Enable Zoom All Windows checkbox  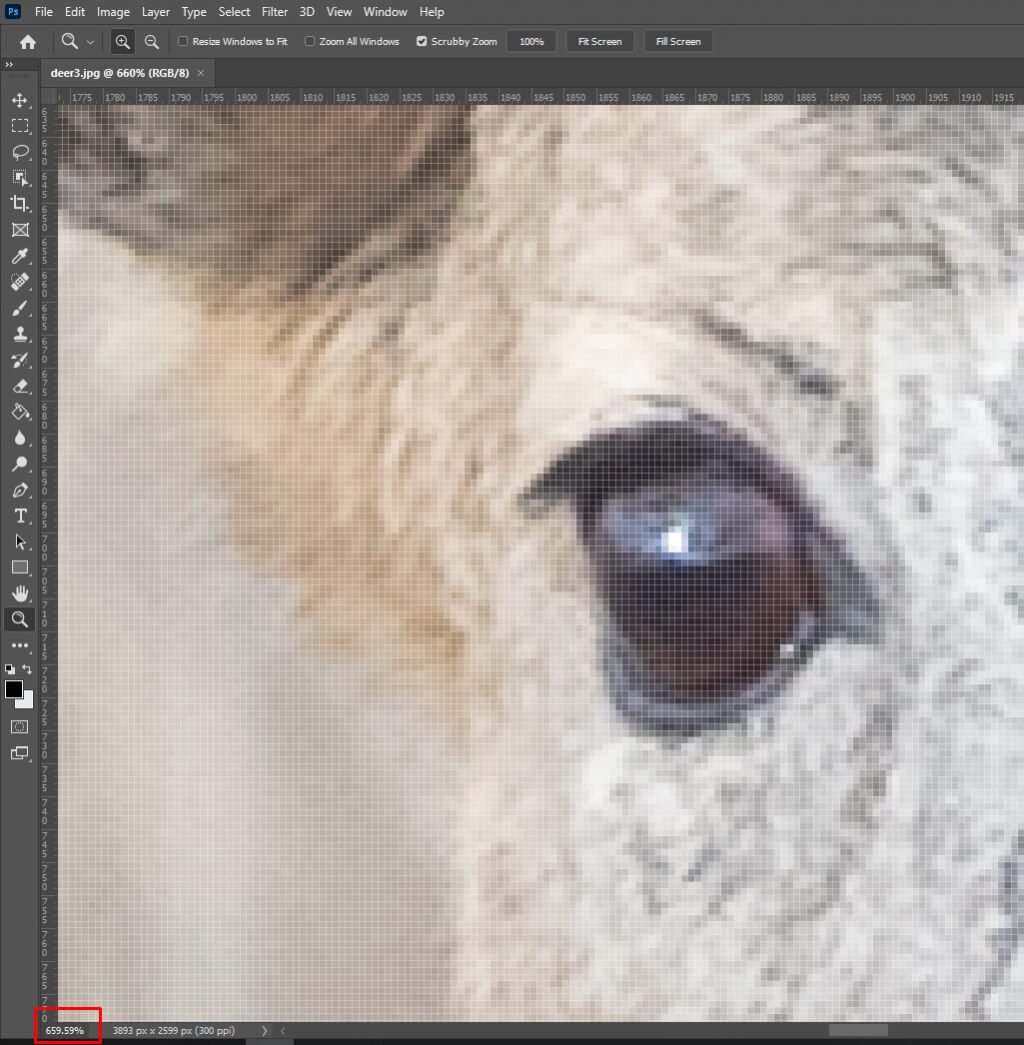[310, 42]
